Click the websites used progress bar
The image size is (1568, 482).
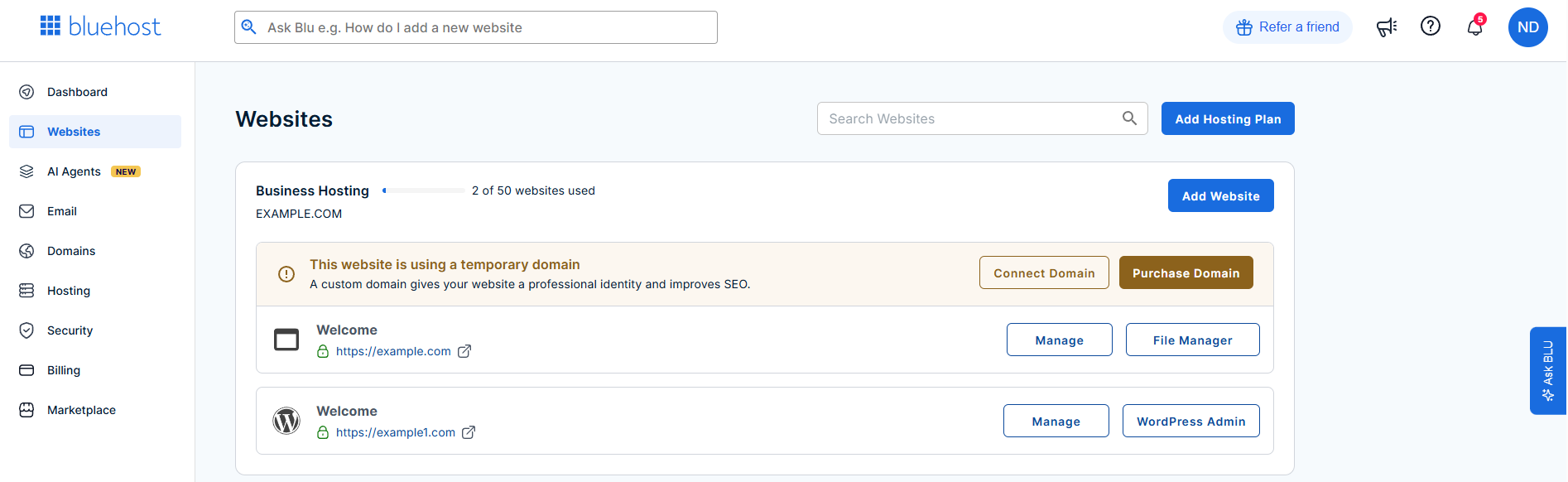click(423, 190)
